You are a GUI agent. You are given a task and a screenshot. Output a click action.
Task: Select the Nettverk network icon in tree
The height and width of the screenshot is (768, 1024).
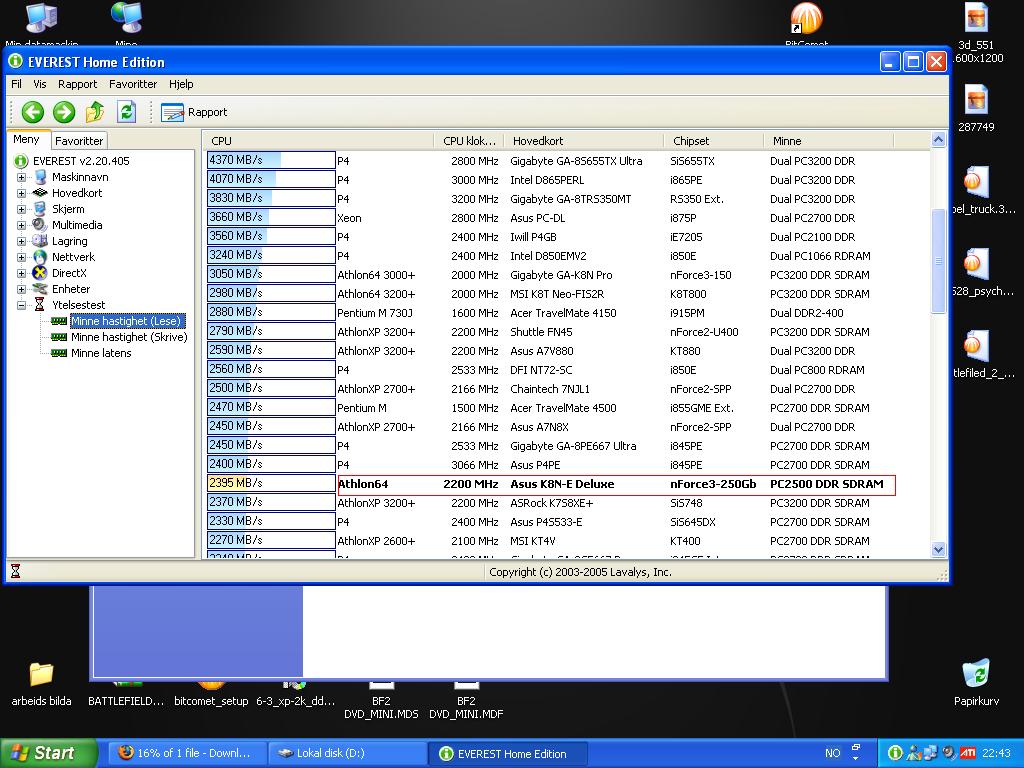(40, 257)
